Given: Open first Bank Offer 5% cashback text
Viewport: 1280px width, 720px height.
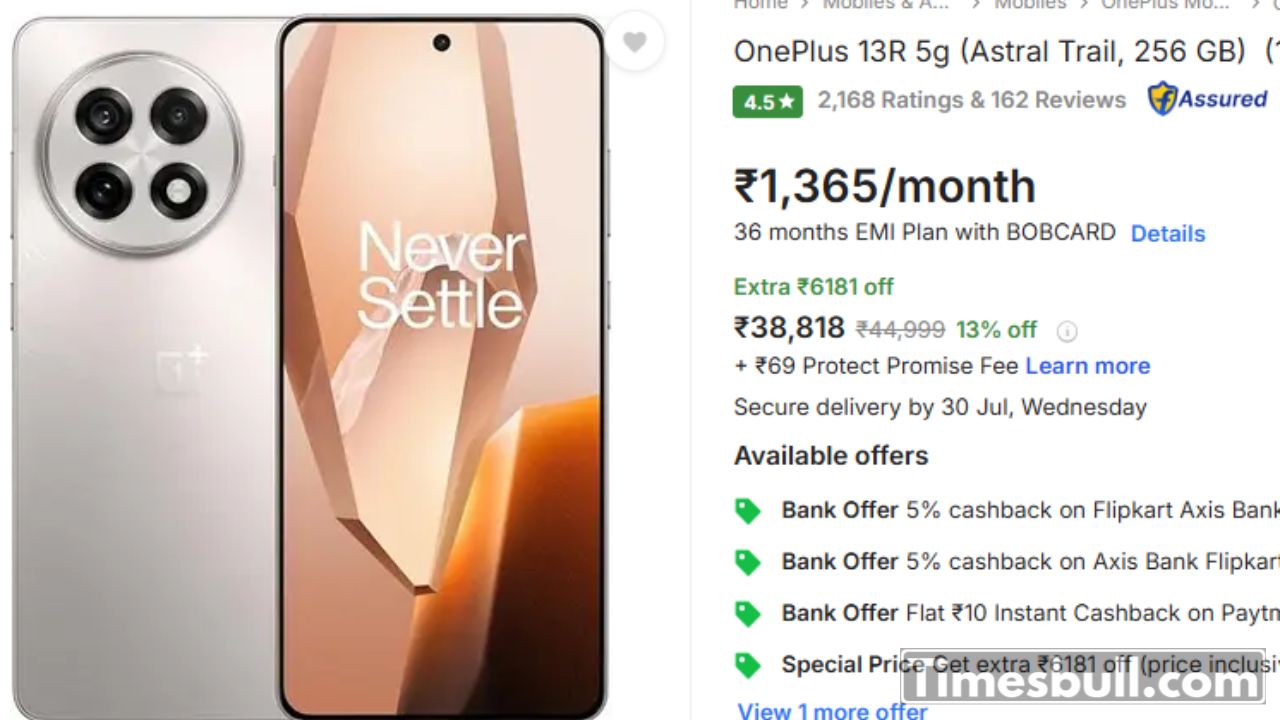Looking at the screenshot, I should tap(1030, 510).
